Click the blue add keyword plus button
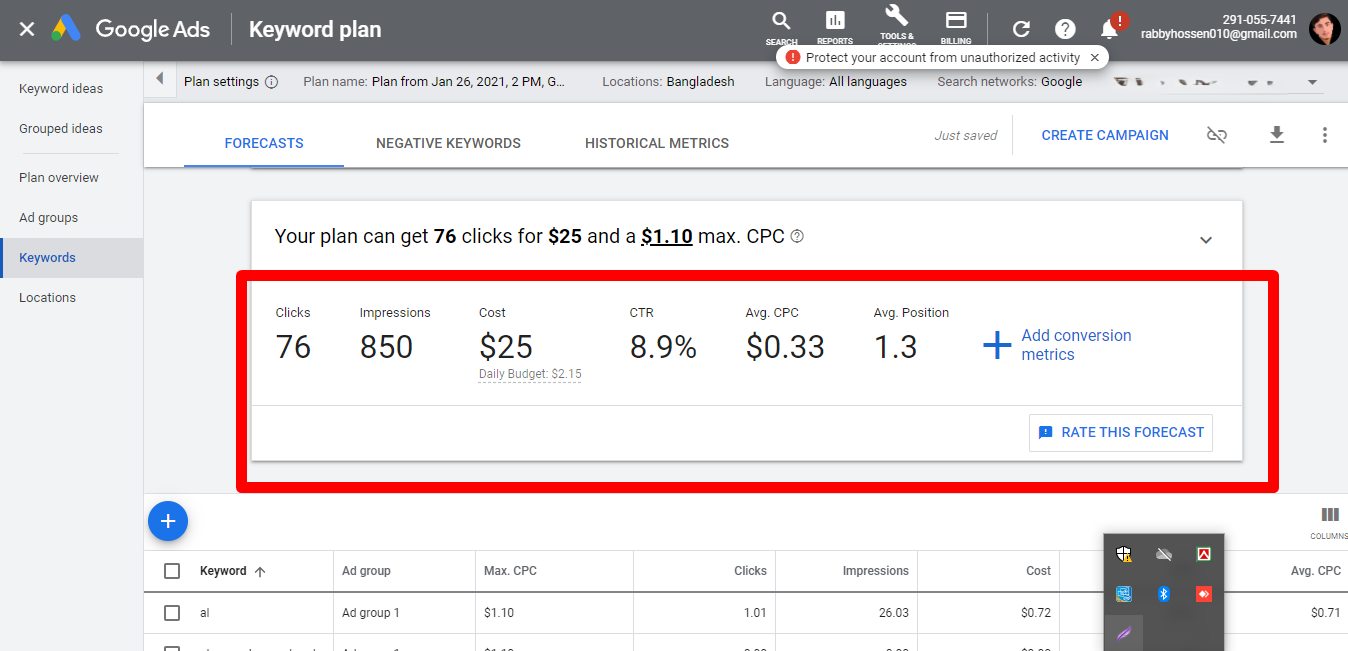This screenshot has width=1348, height=651. [168, 521]
